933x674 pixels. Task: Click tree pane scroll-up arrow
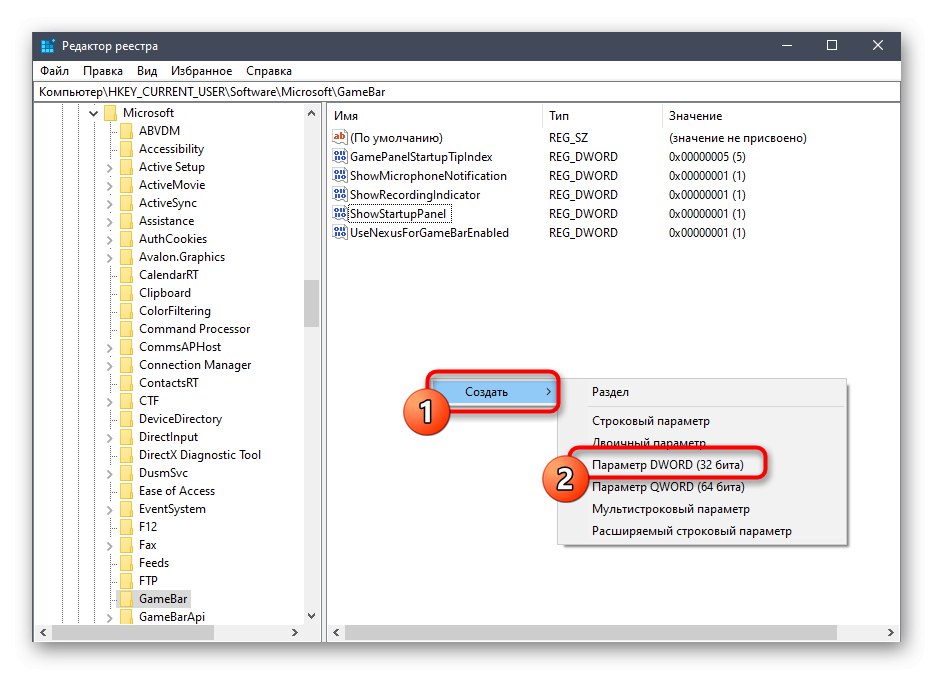point(311,113)
